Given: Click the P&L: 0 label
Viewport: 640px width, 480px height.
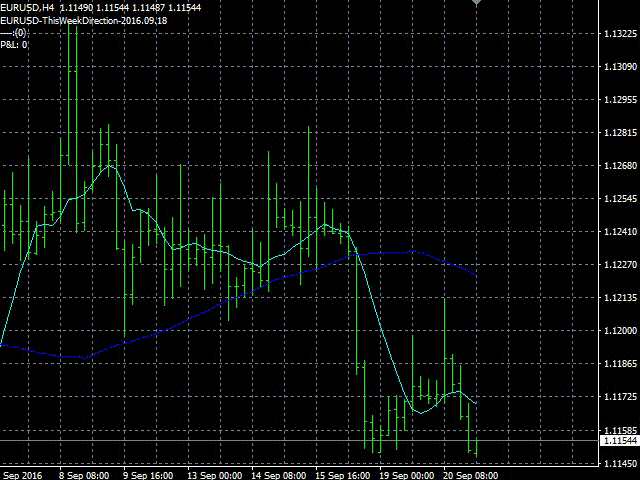Looking at the screenshot, I should [16, 44].
